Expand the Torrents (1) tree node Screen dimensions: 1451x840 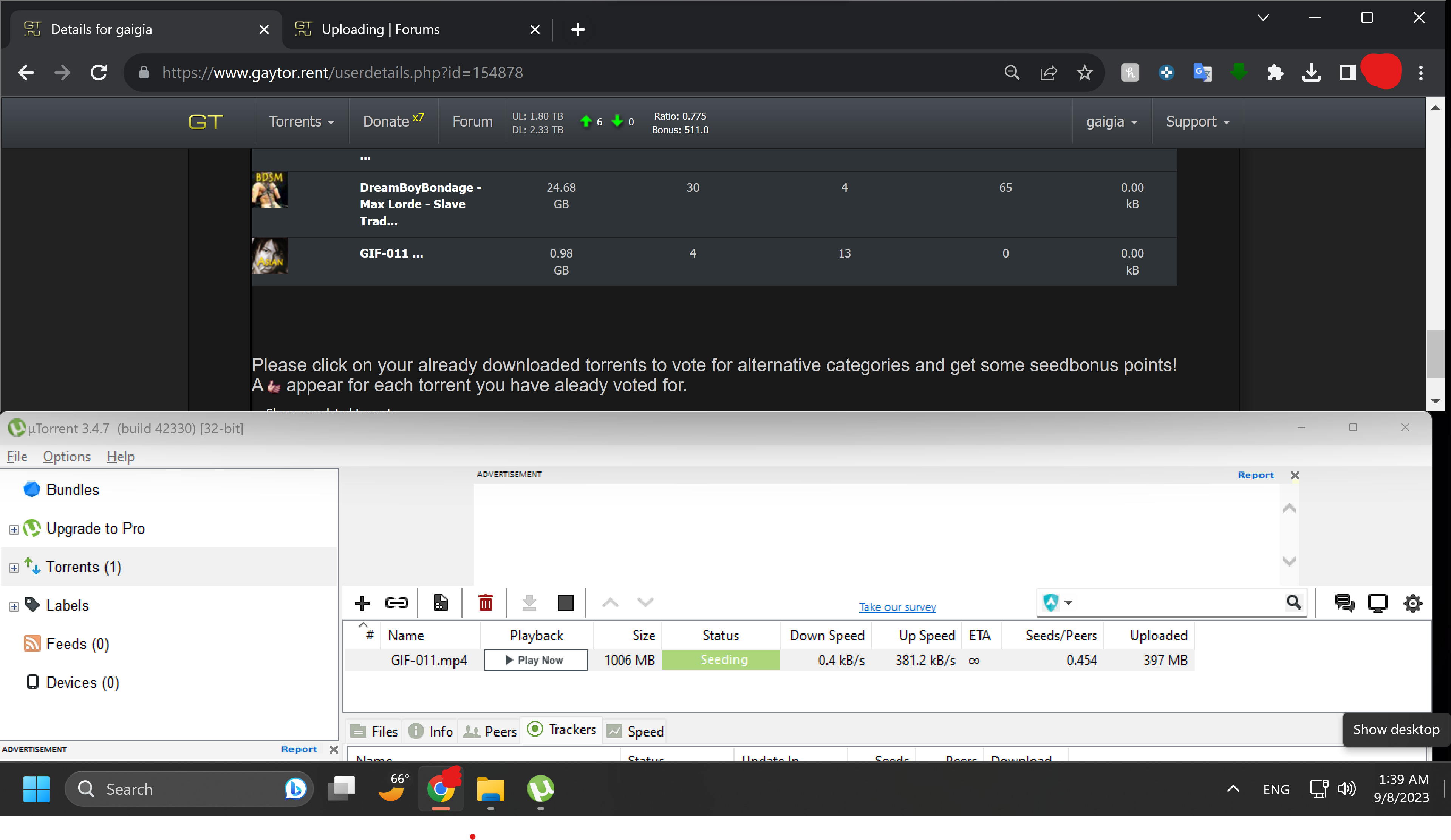(x=14, y=568)
